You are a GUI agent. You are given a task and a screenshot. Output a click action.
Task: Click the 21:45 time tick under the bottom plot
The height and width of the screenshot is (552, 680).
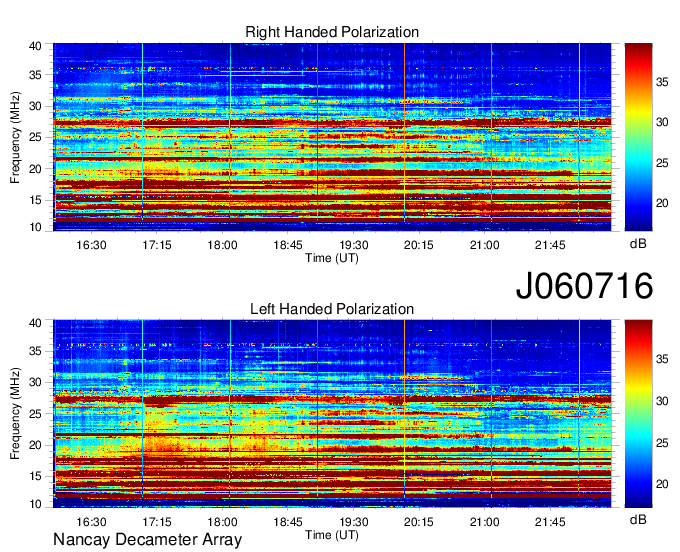550,522
